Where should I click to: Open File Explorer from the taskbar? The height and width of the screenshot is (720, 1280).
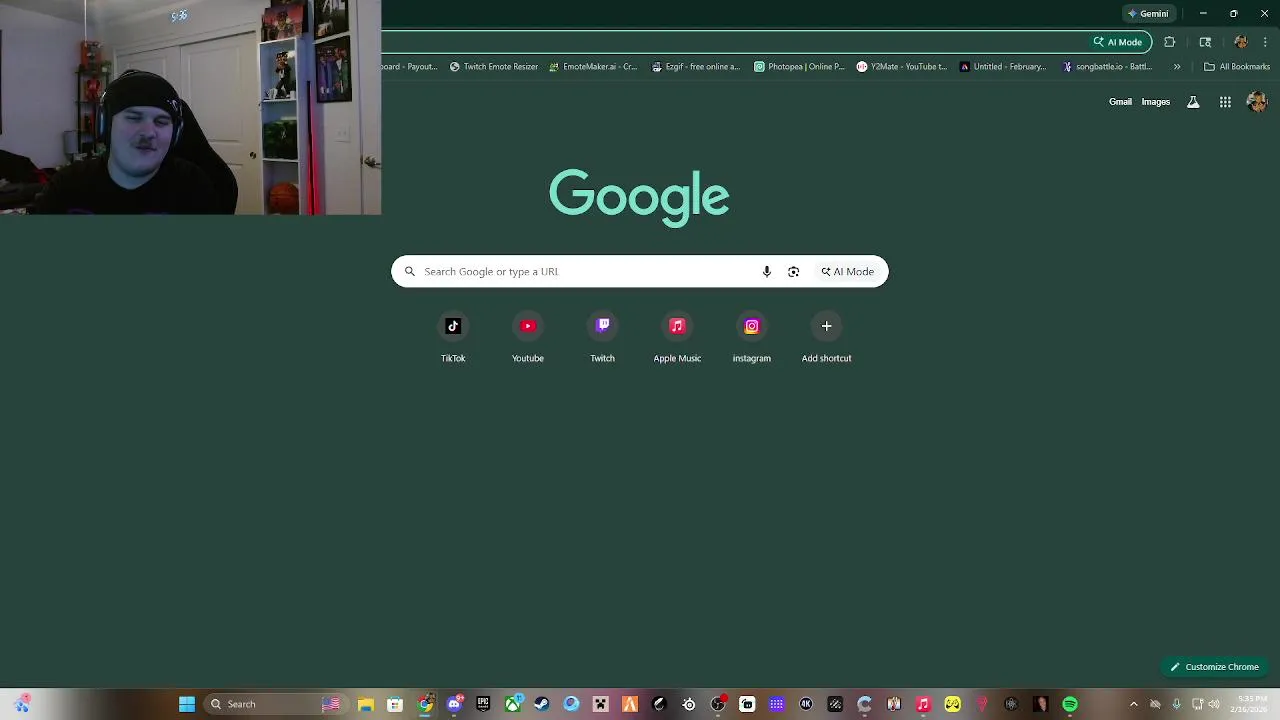click(366, 704)
